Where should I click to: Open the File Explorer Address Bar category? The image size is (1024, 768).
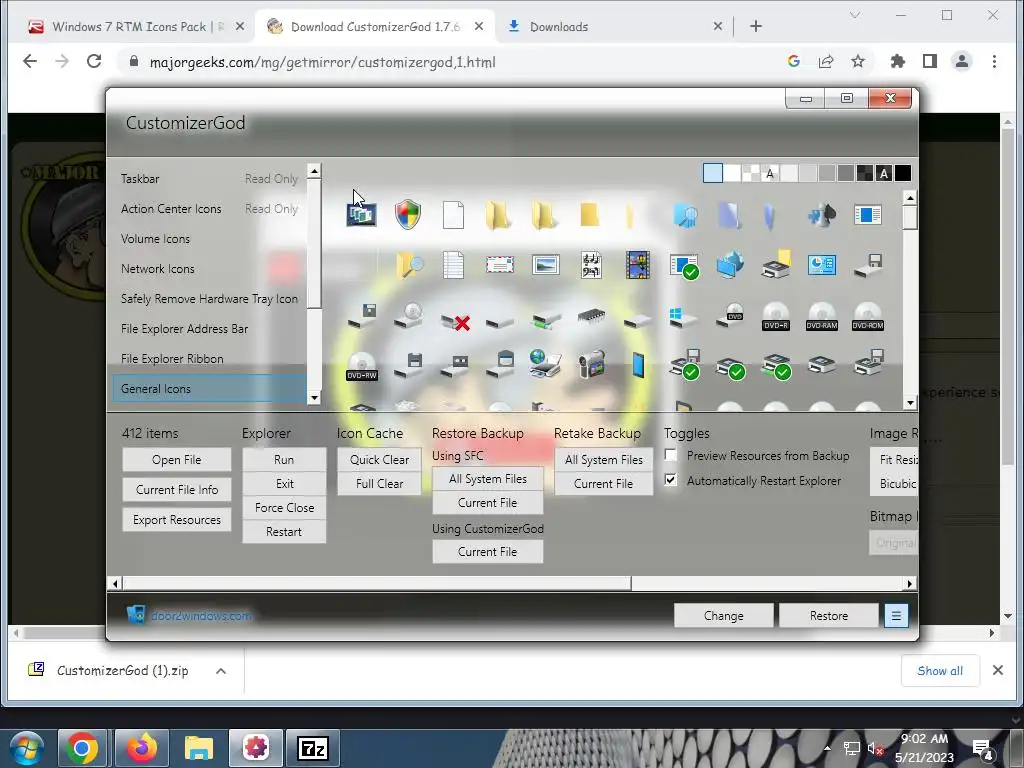point(209,328)
